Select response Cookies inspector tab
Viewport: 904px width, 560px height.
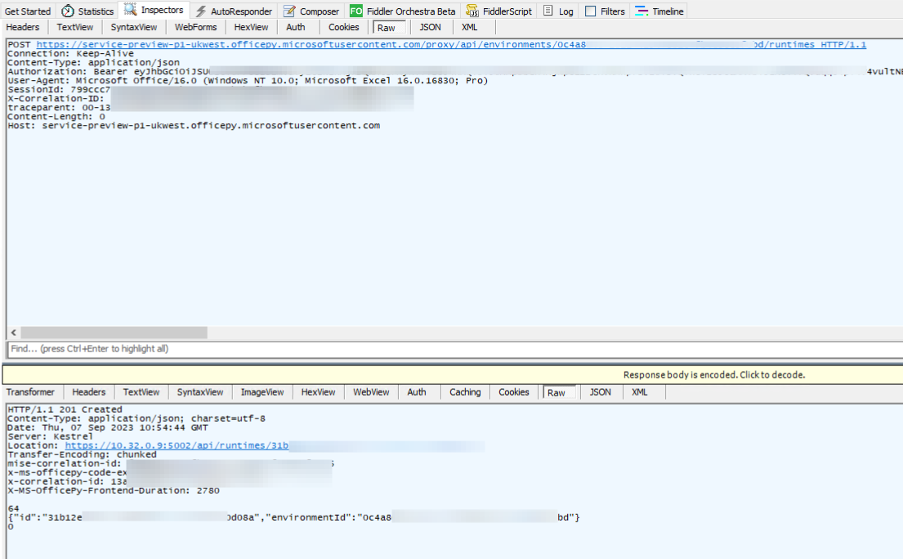point(514,392)
